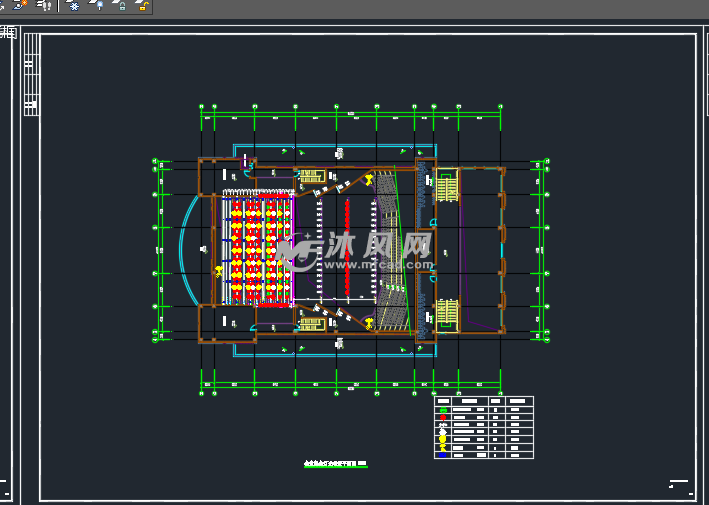Screen dimensions: 709x505
Task: Click the mark in bottom-right drawing corner
Action: (x=678, y=484)
